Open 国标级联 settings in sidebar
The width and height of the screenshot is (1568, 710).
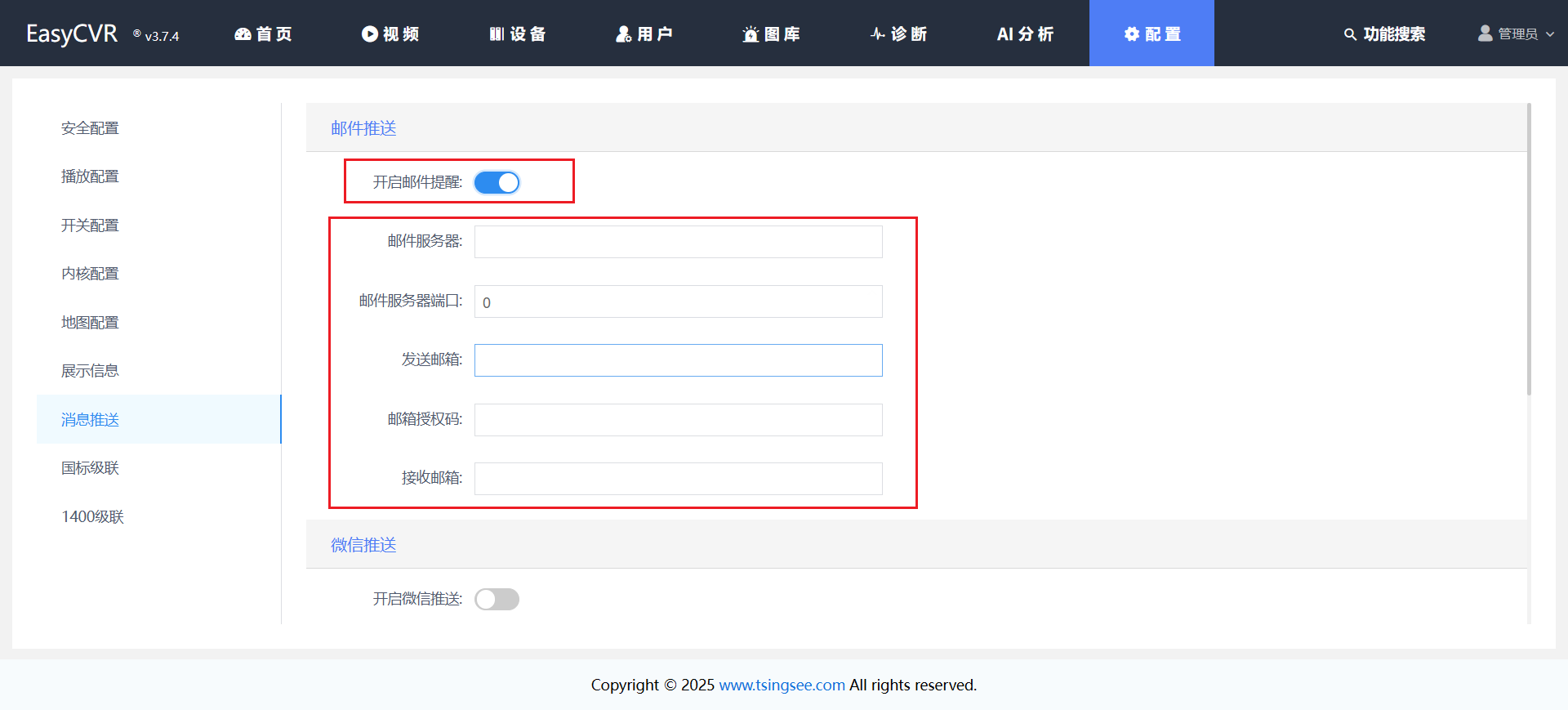(x=90, y=468)
